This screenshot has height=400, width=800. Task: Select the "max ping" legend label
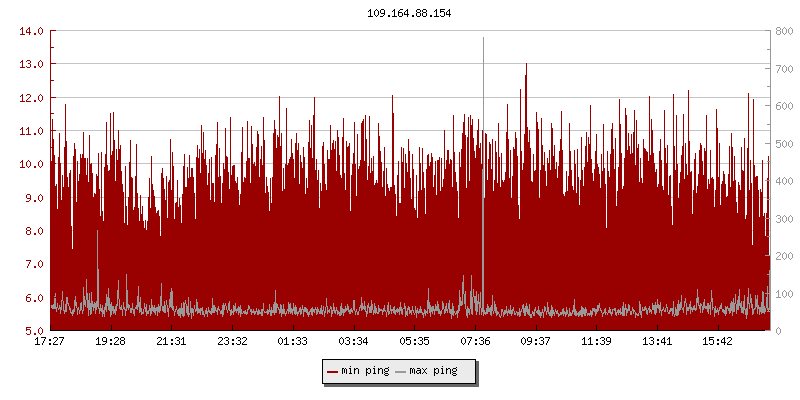pyautogui.click(x=433, y=371)
